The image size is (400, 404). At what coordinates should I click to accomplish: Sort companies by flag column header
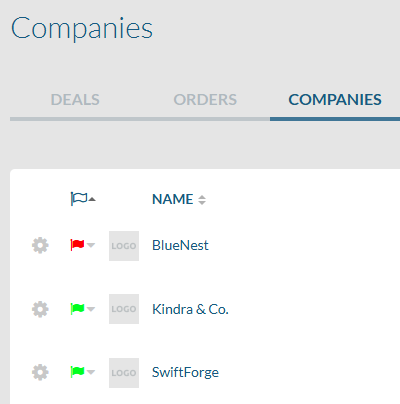pos(83,199)
